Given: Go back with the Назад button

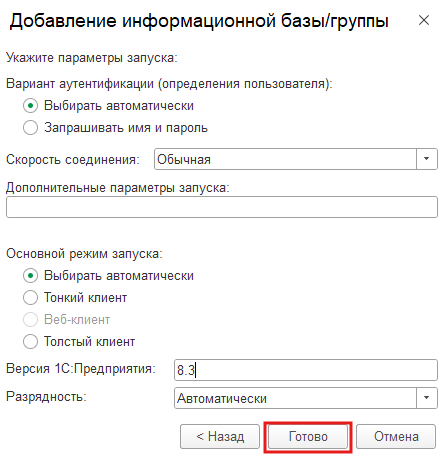Looking at the screenshot, I should tap(220, 436).
